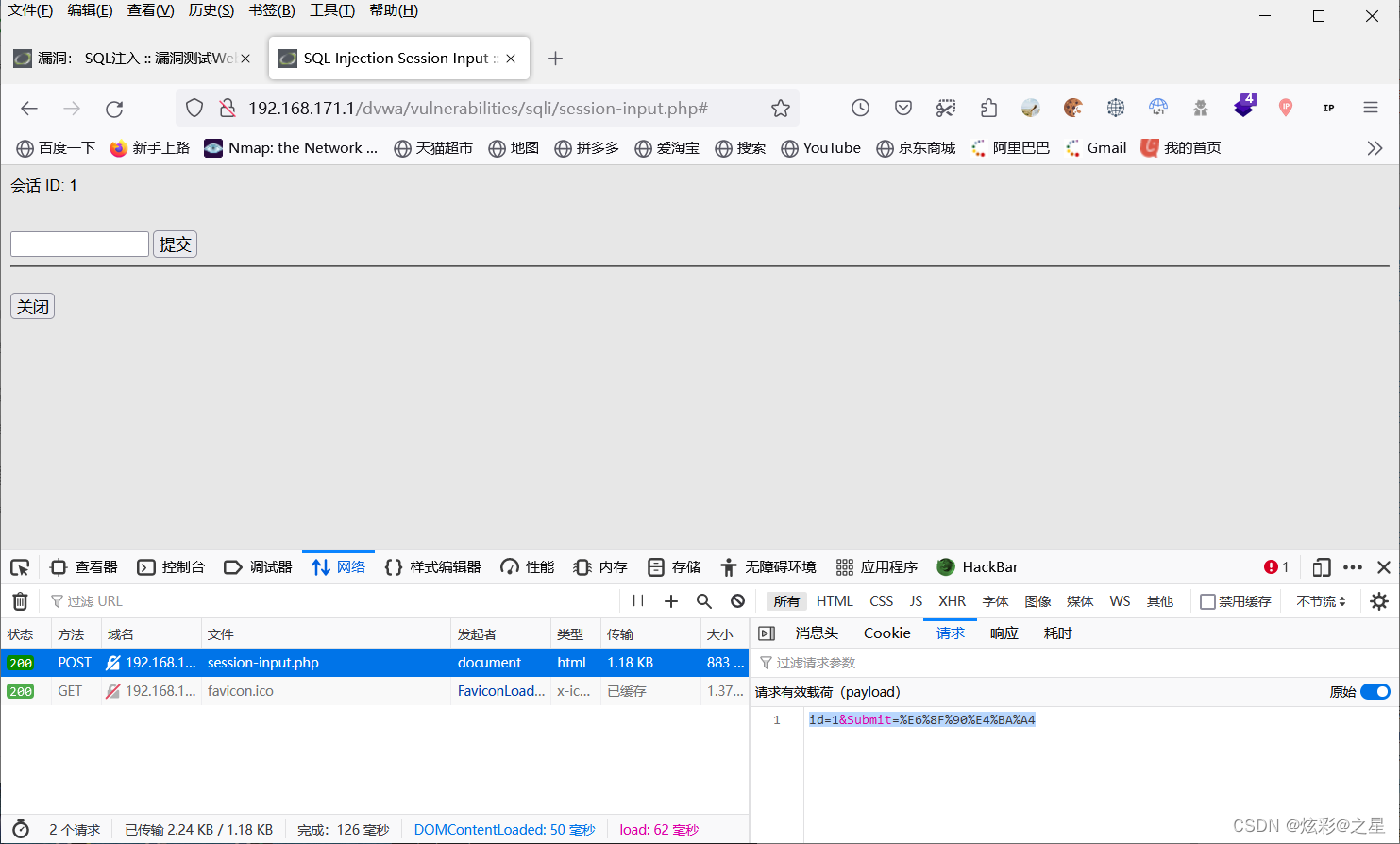Click the IP extension icon
The image size is (1400, 844).
(x=1328, y=108)
